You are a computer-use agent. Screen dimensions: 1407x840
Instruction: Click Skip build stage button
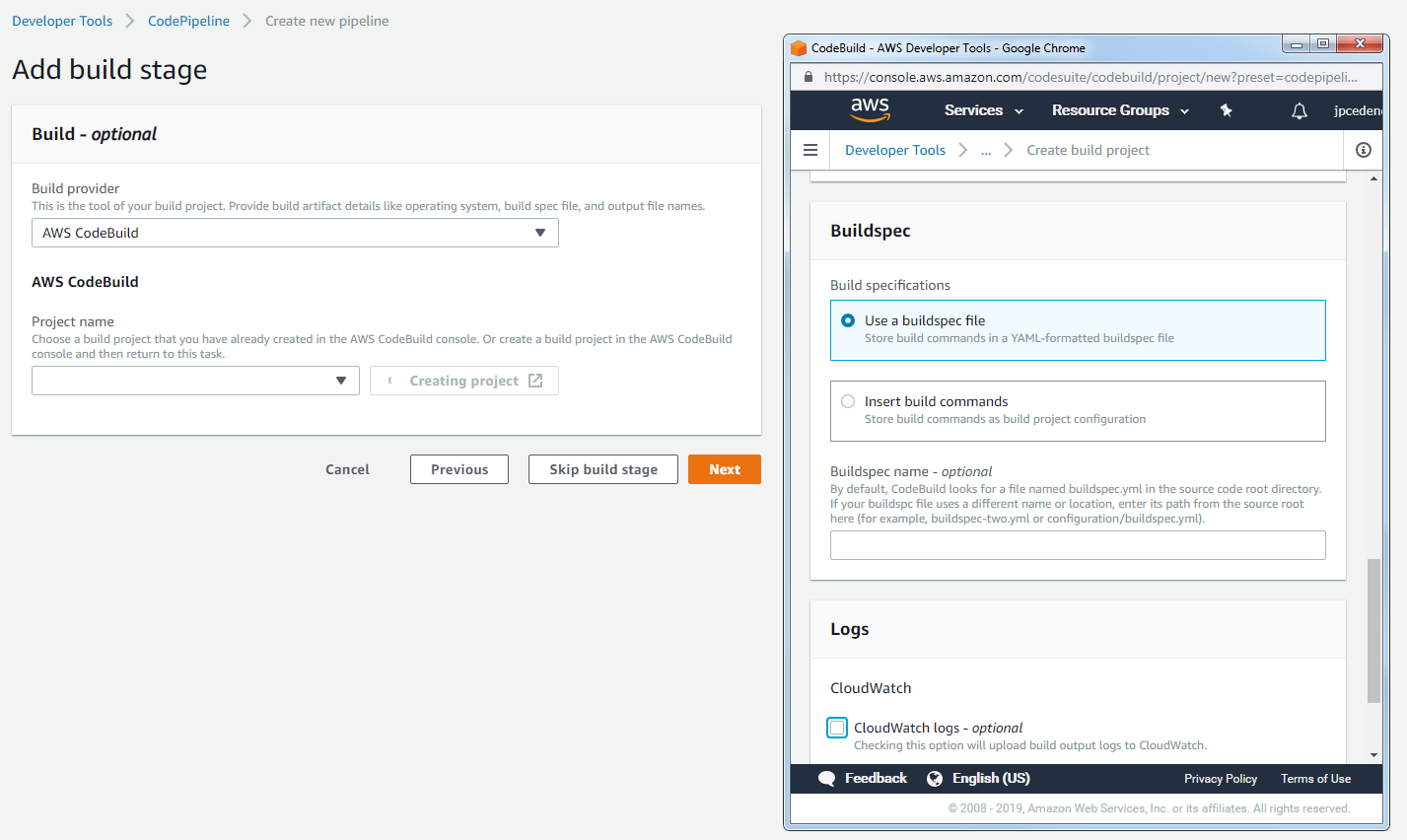coord(603,469)
